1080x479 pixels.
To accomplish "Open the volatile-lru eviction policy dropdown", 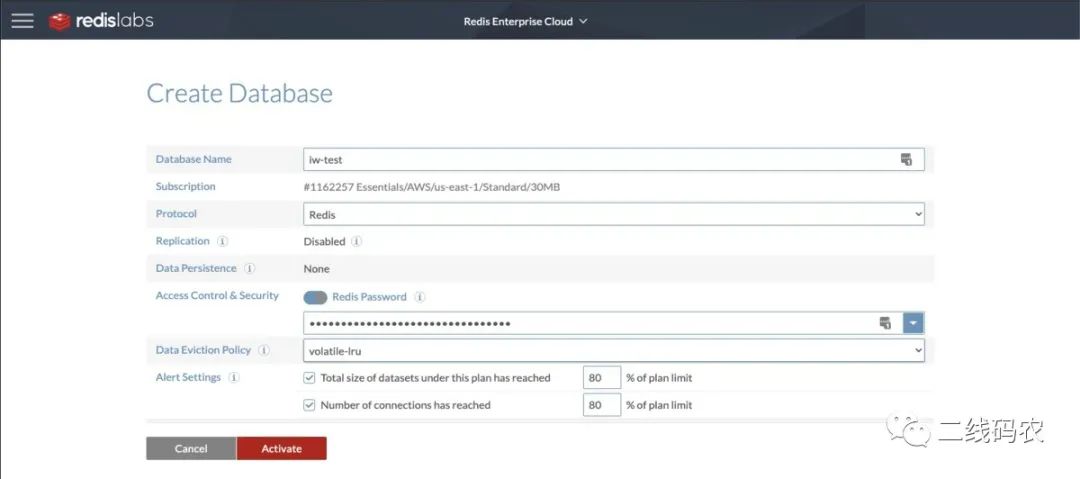I will (x=614, y=351).
